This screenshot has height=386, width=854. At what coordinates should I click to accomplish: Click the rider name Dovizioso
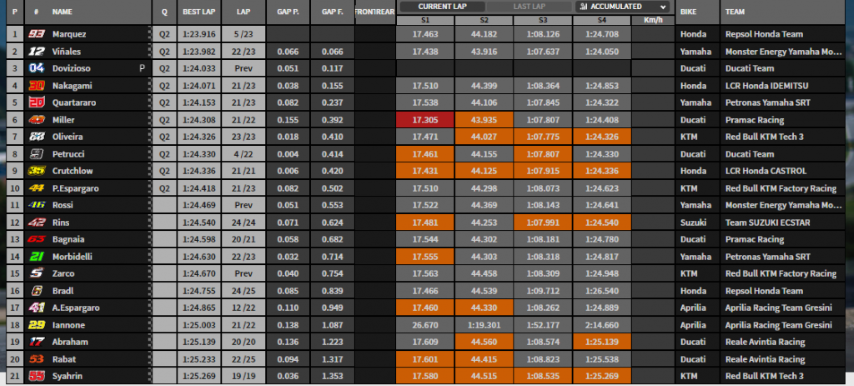[x=71, y=69]
